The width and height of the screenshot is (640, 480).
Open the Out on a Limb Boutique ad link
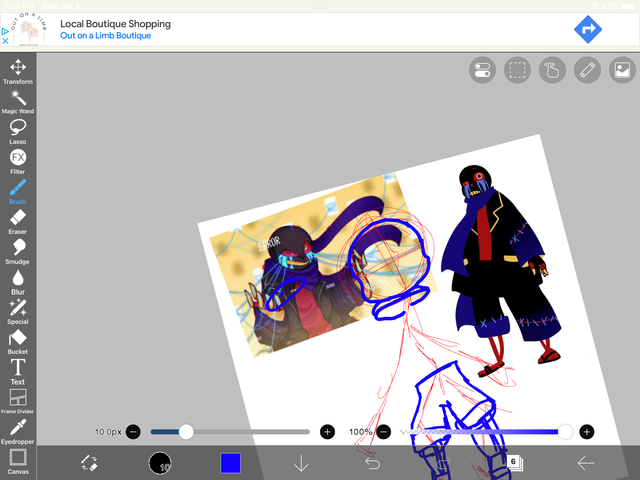[x=106, y=36]
